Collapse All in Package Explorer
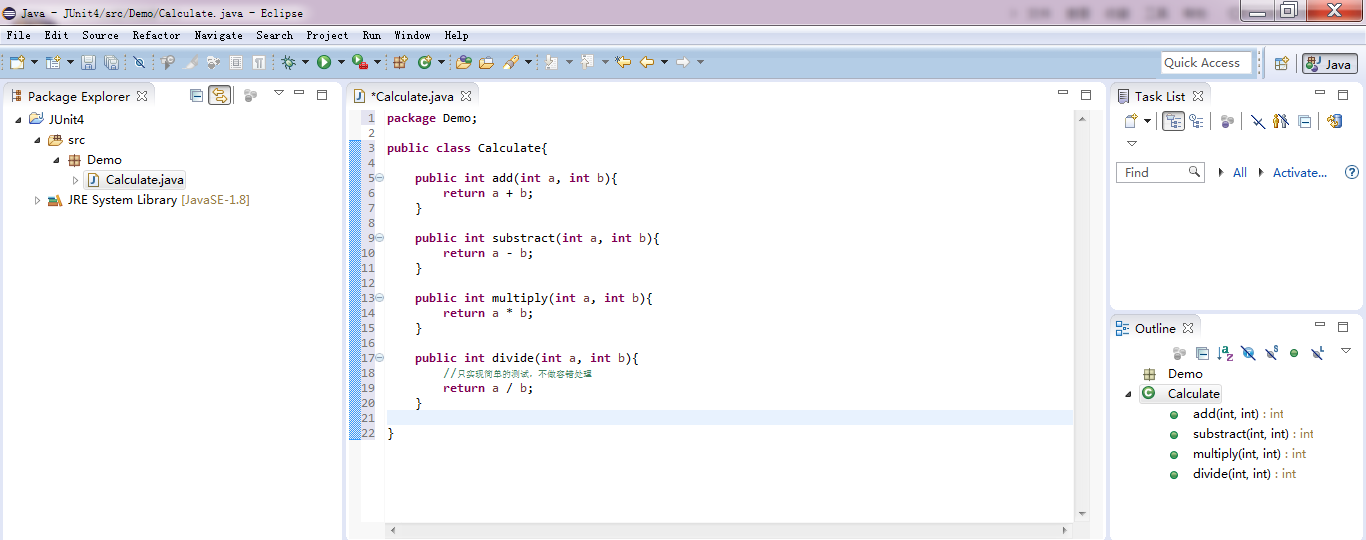The height and width of the screenshot is (540, 1366). (196, 96)
